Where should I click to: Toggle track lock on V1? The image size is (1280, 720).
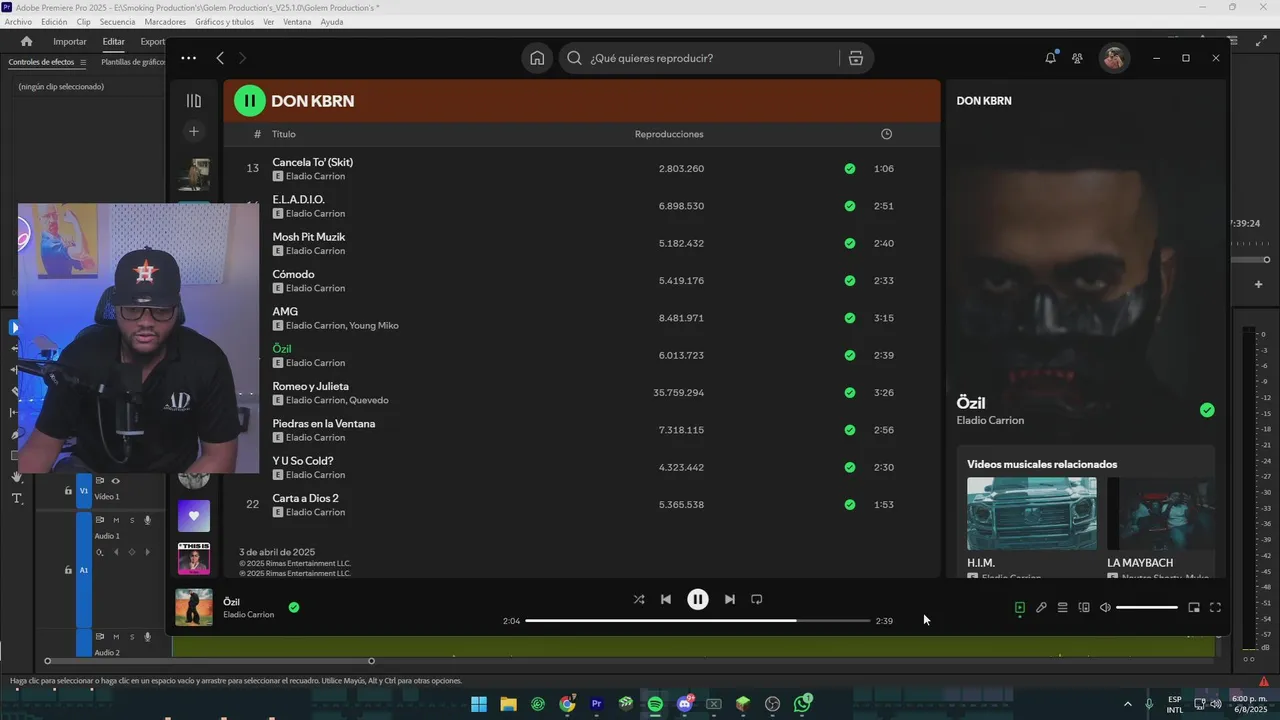click(68, 491)
